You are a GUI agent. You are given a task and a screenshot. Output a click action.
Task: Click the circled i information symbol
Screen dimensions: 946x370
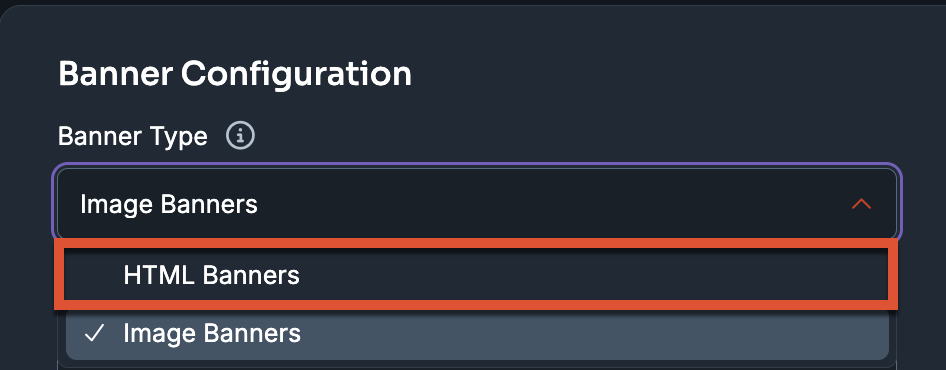point(240,136)
